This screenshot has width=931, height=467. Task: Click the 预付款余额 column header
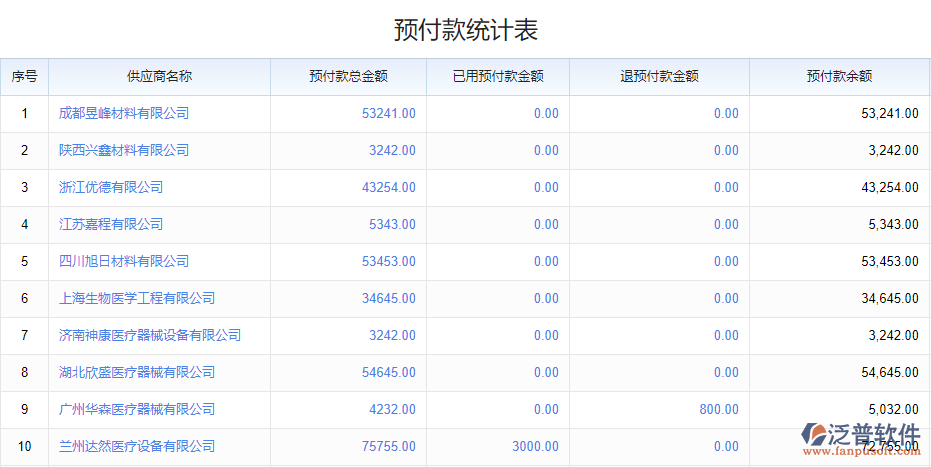coord(839,76)
